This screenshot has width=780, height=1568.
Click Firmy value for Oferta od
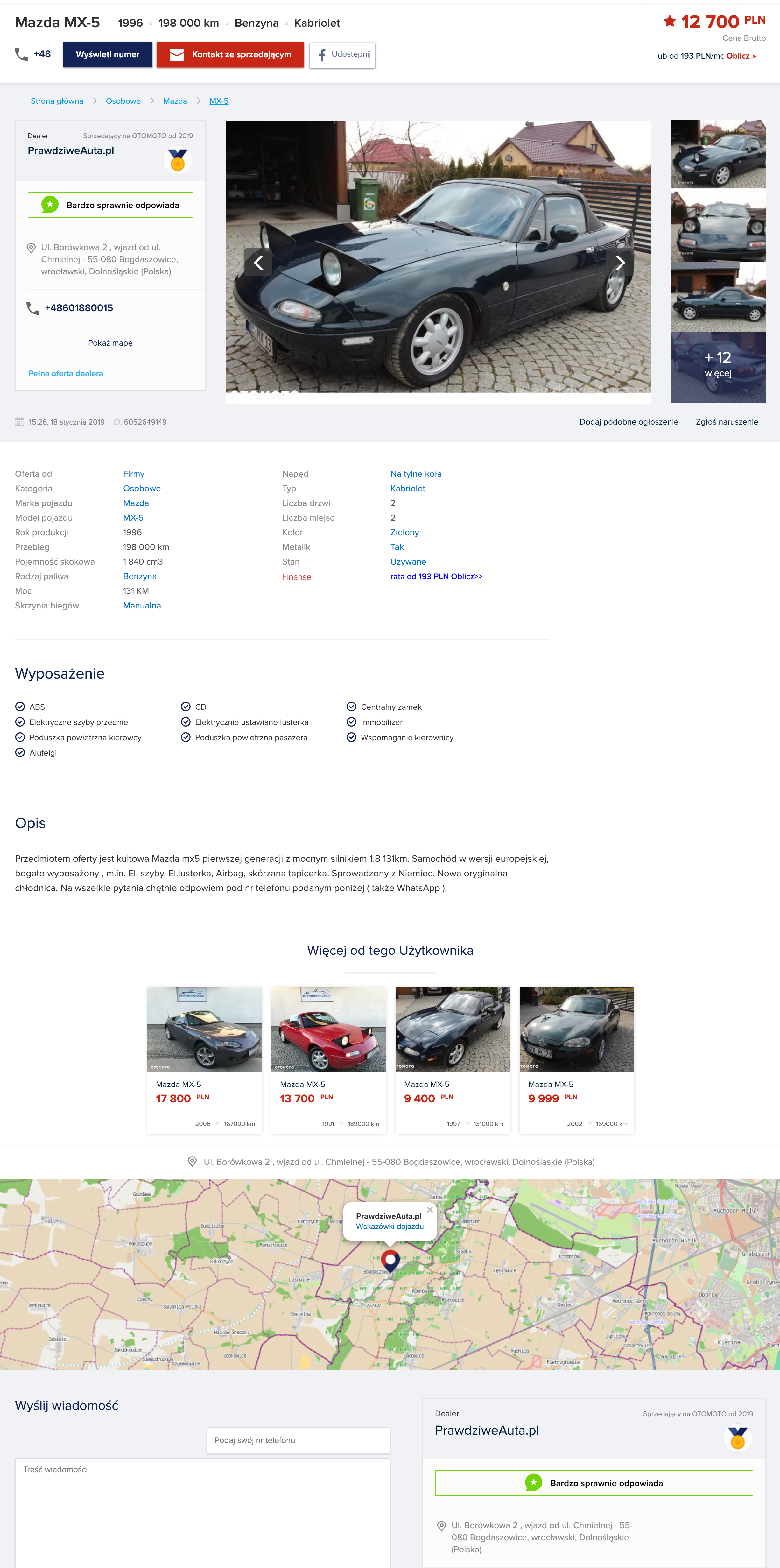click(x=134, y=474)
